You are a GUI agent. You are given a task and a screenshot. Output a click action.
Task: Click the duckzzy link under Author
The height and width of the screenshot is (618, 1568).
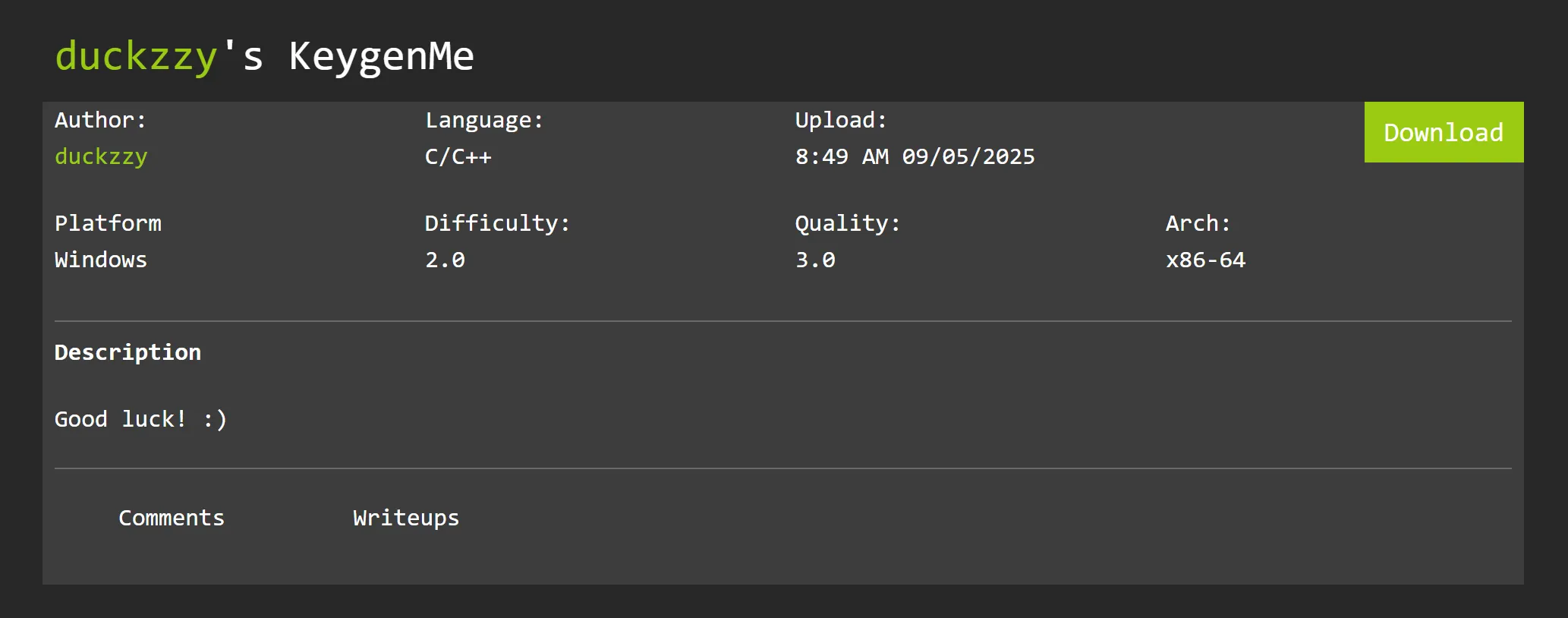pyautogui.click(x=101, y=156)
